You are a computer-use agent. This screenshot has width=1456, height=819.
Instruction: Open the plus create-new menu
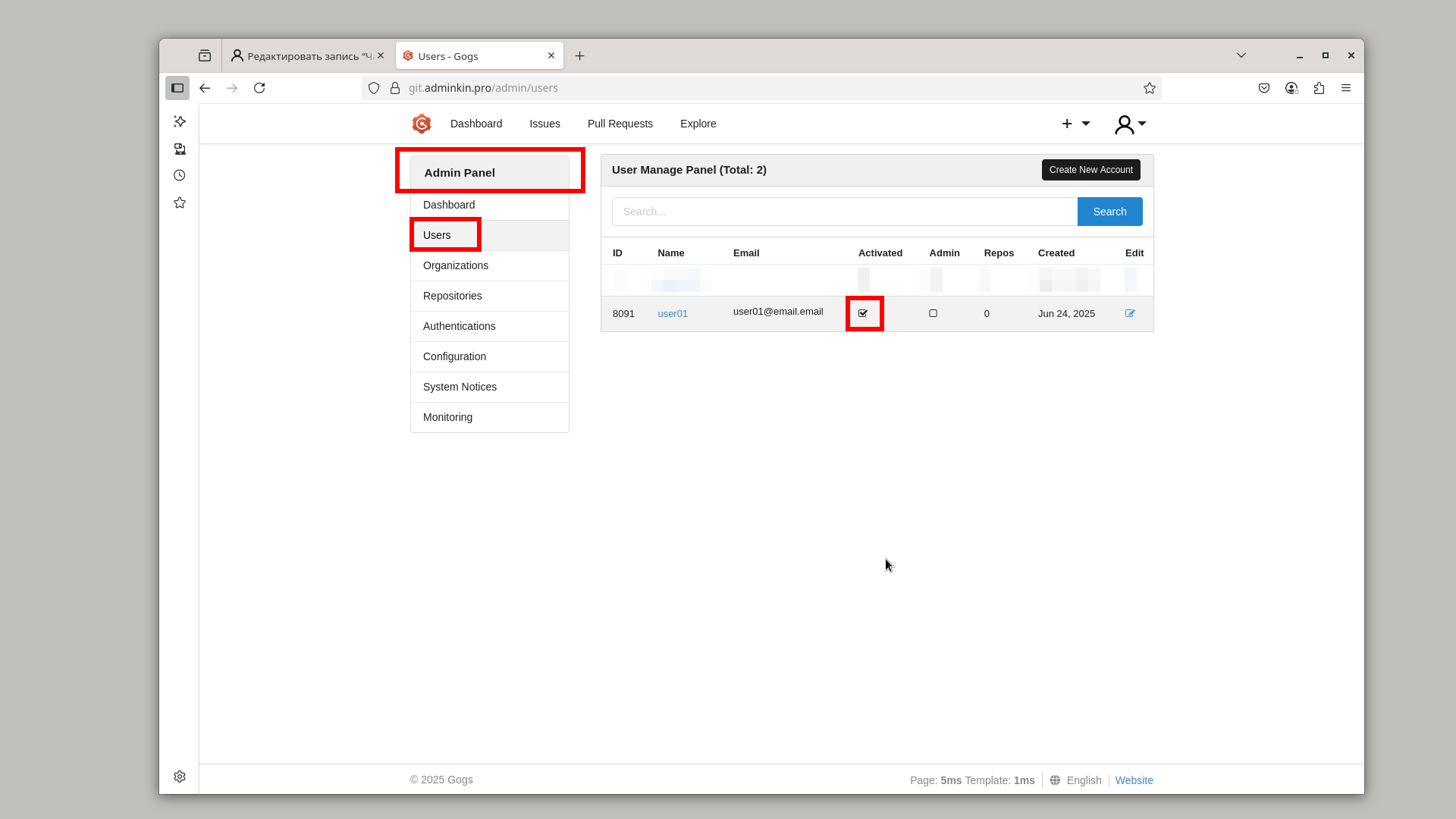pyautogui.click(x=1075, y=124)
